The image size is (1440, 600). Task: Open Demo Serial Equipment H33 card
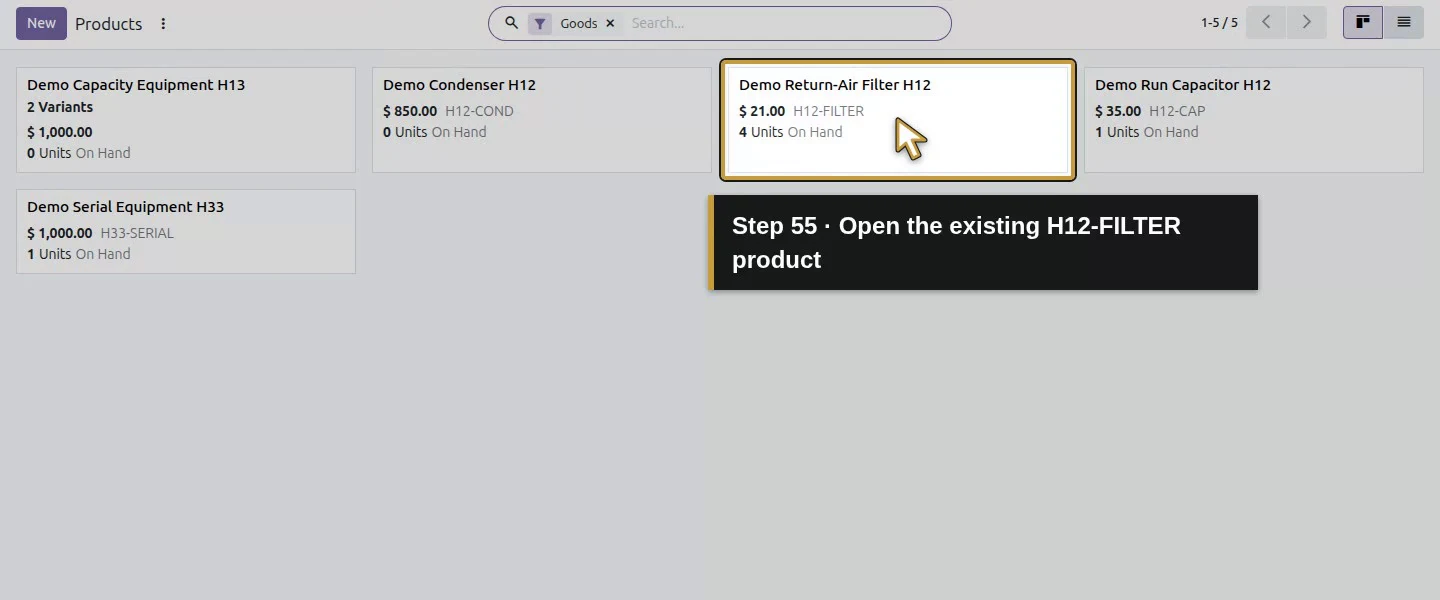(x=186, y=231)
